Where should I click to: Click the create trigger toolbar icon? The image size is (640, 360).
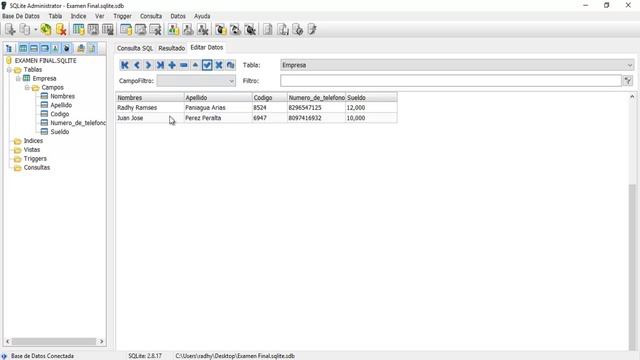coord(221,29)
